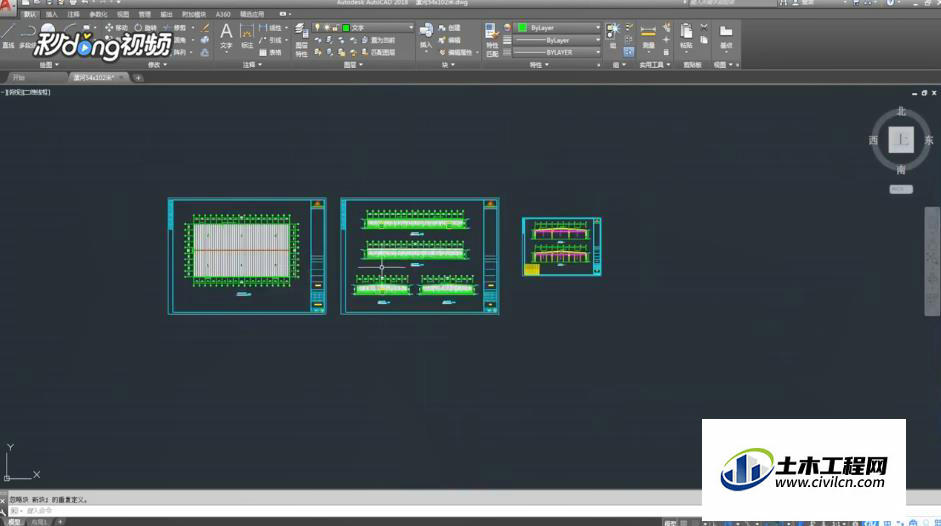Screen dimensions: 941x526
Task: Expand the Utilities (实用工具) panel
Action: click(655, 65)
